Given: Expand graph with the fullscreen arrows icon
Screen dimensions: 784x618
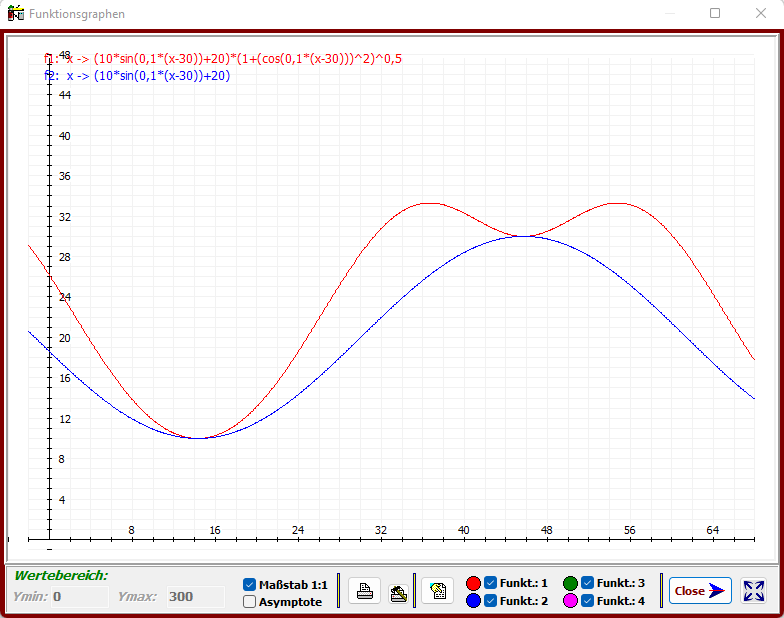Looking at the screenshot, I should coord(754,591).
